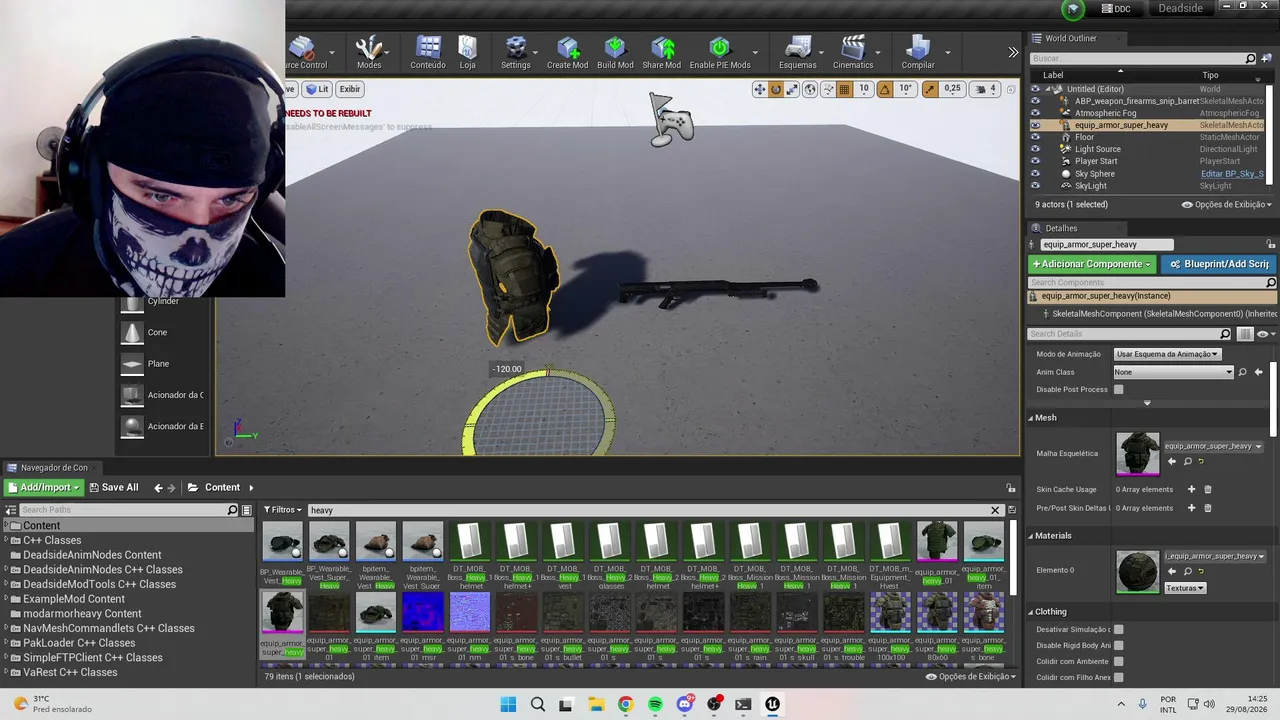Open the Esquemas blueprints toolbar button
The height and width of the screenshot is (720, 1280).
tap(797, 53)
